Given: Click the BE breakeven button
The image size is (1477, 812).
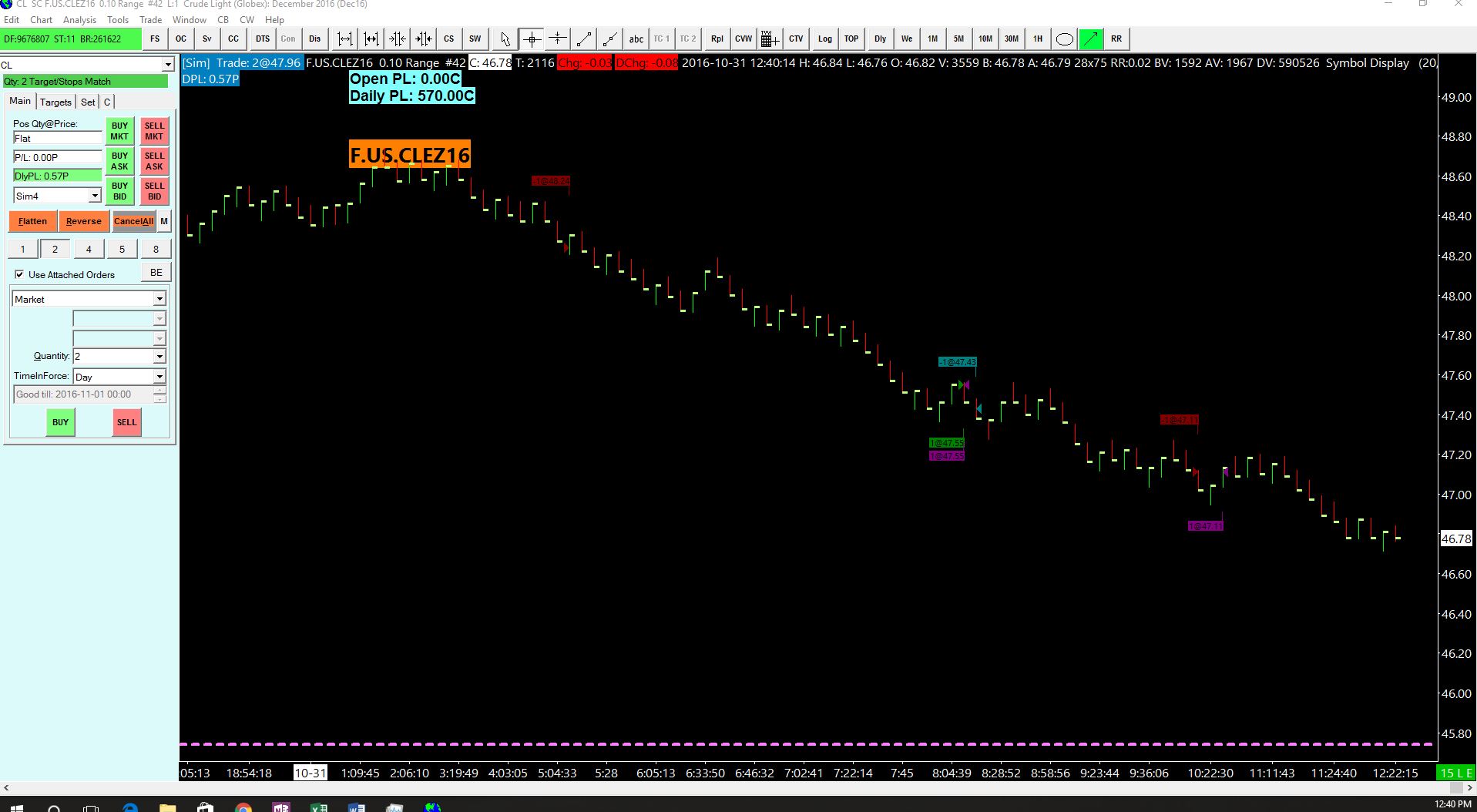Looking at the screenshot, I should [156, 273].
